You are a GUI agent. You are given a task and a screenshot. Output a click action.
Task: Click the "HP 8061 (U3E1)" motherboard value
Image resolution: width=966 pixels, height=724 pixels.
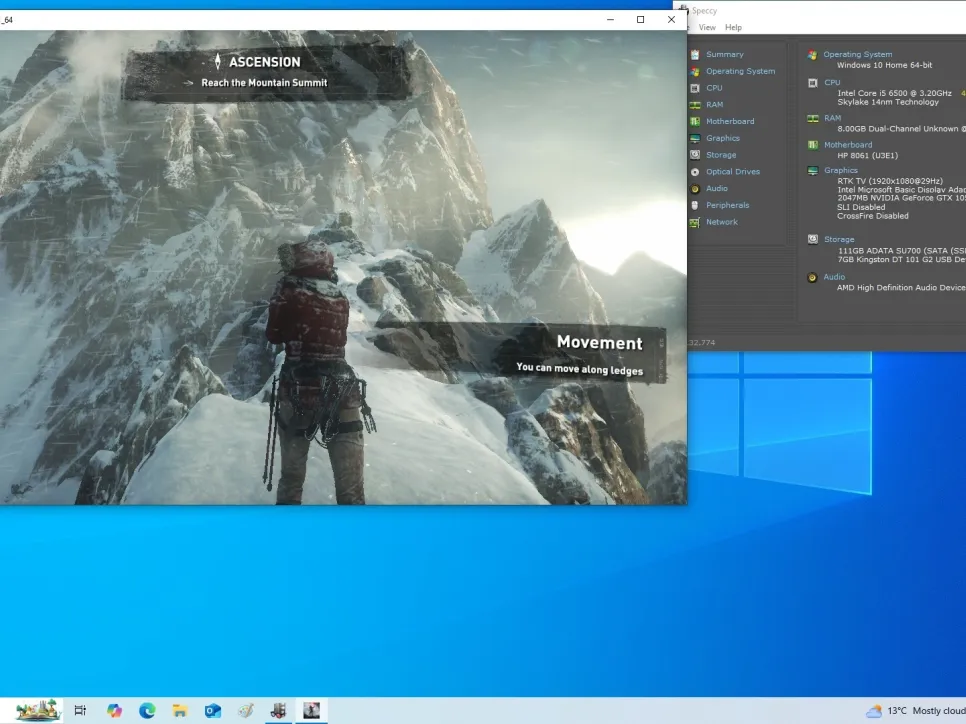coord(867,155)
